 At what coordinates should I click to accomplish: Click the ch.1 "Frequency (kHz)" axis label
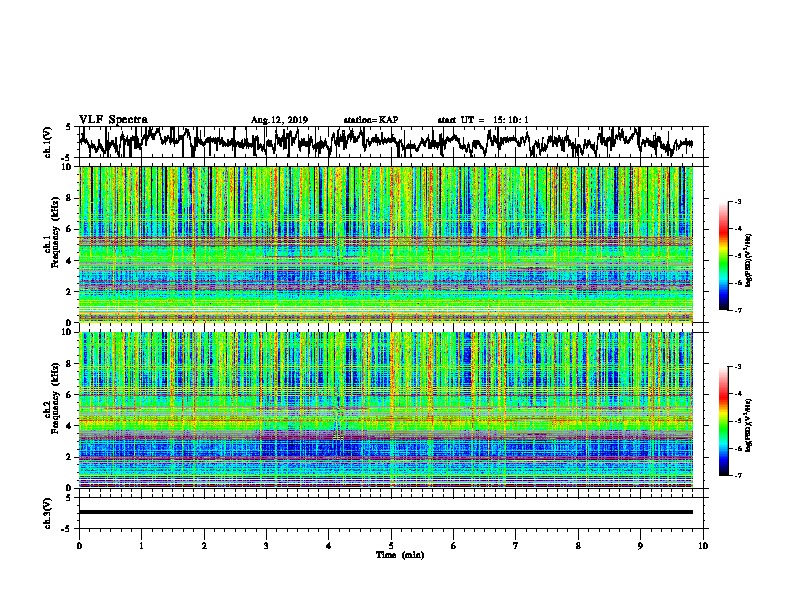(x=55, y=233)
